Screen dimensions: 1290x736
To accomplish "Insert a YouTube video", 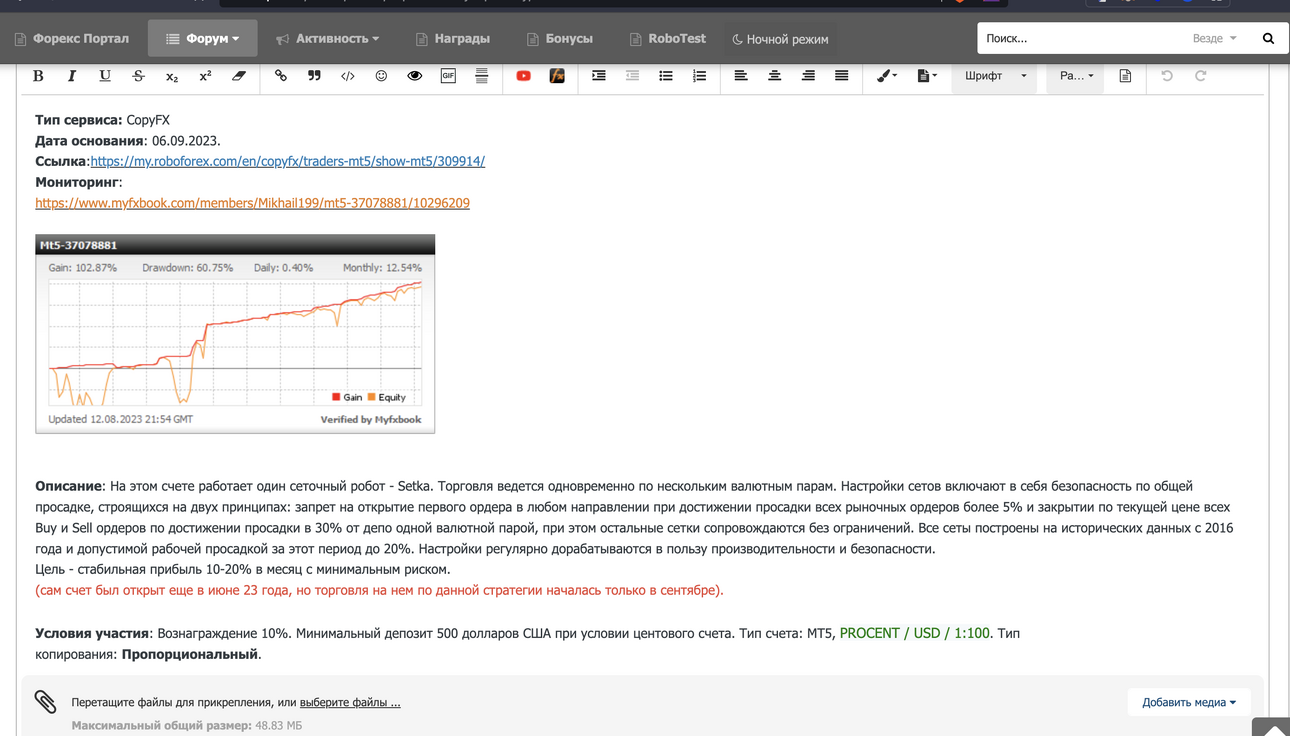I will pyautogui.click(x=523, y=76).
